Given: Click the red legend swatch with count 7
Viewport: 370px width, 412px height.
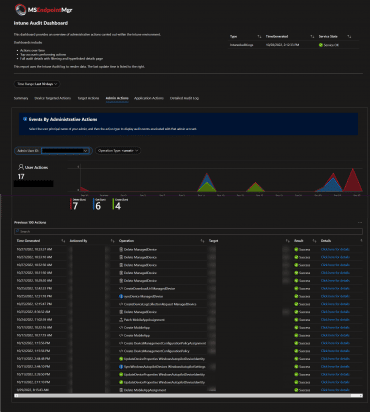Looking at the screenshot, I should coord(71,204).
